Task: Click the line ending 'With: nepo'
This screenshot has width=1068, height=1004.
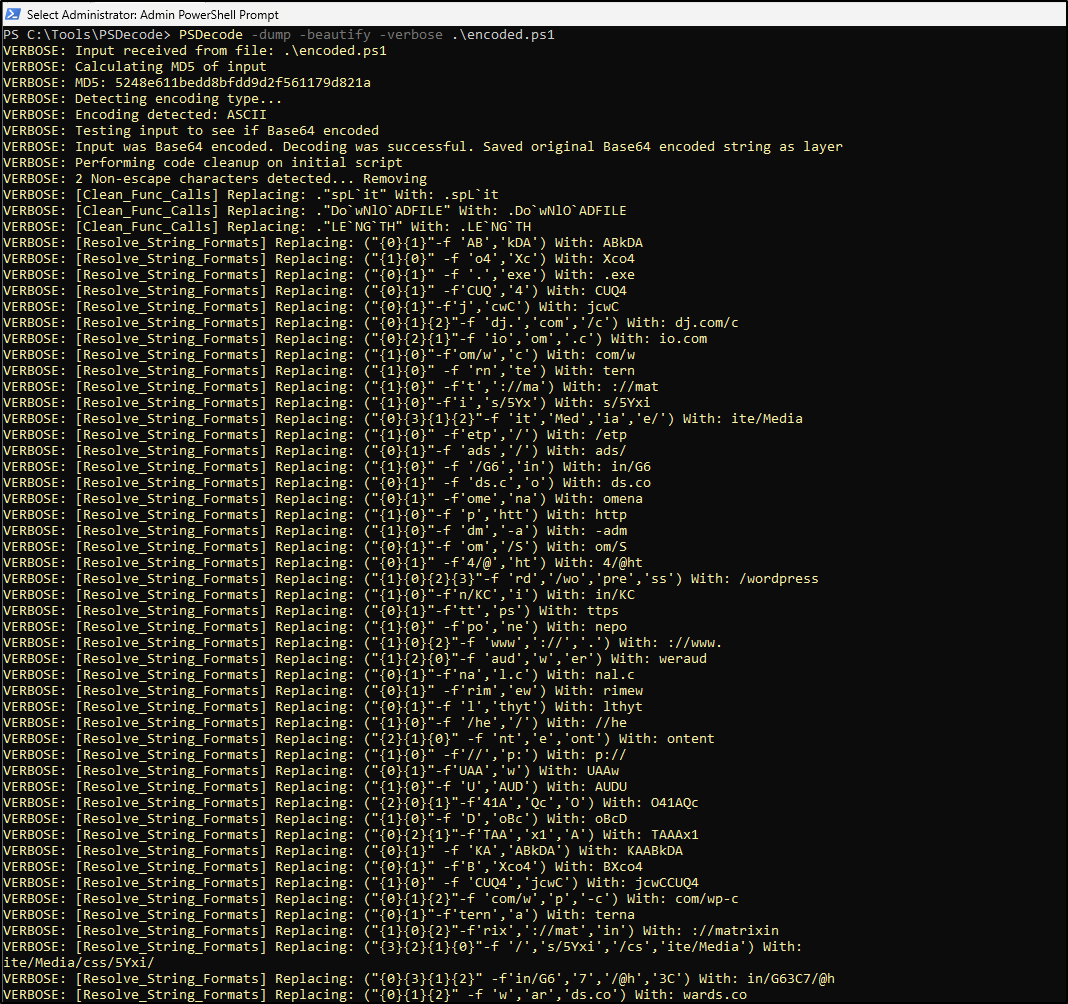Action: tap(315, 627)
